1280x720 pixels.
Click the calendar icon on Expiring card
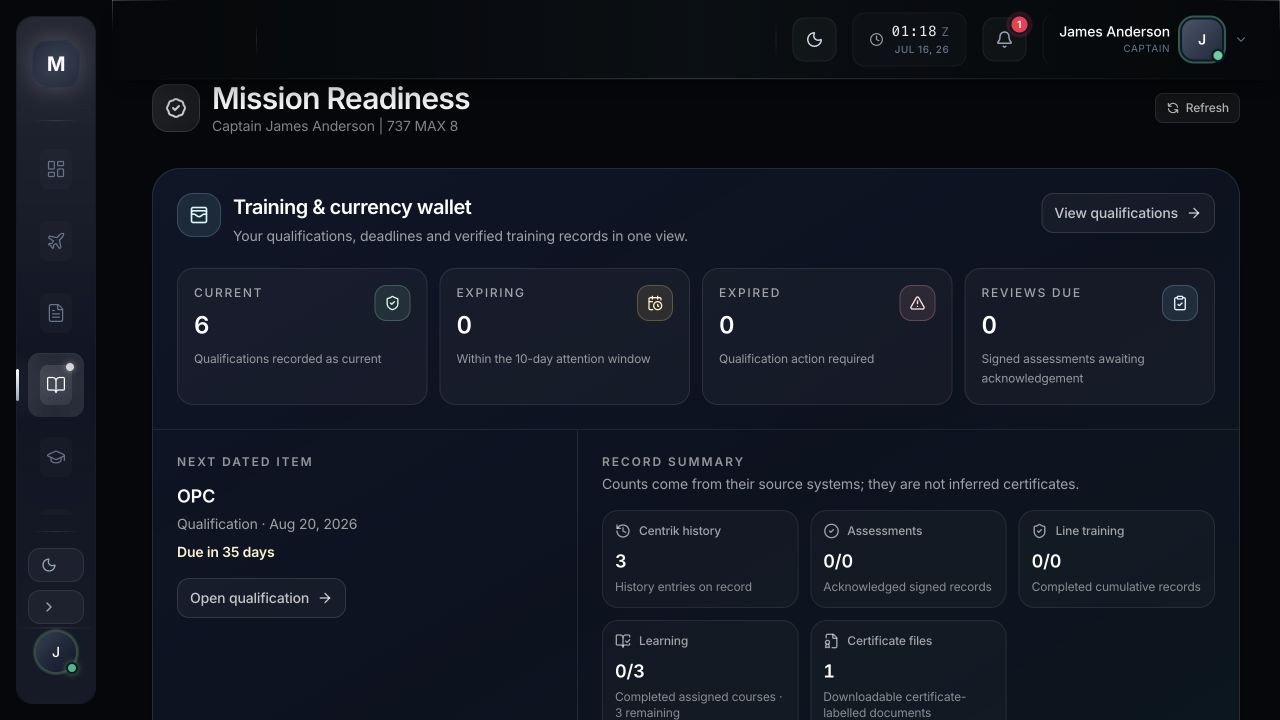point(655,303)
